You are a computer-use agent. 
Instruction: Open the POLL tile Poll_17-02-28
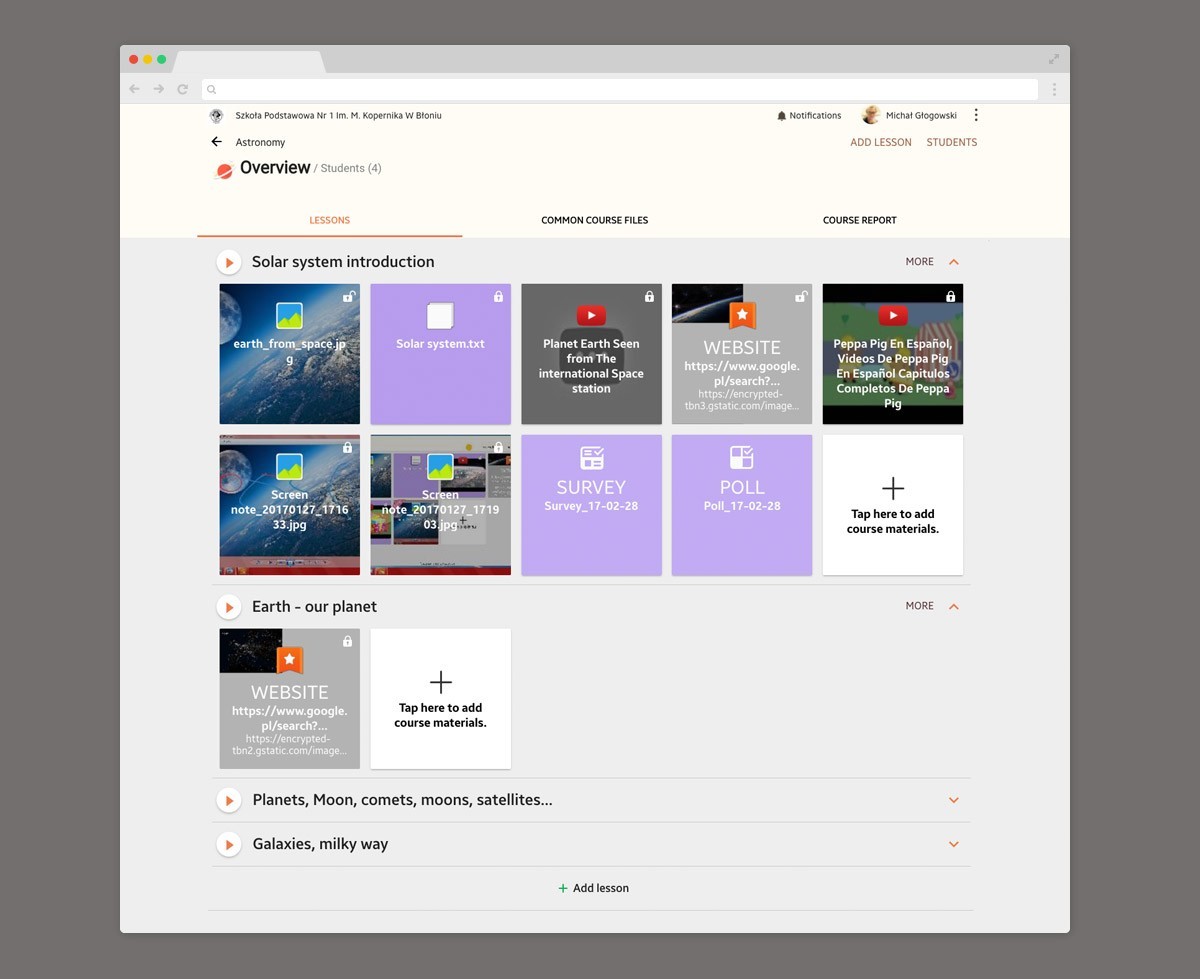coord(741,505)
